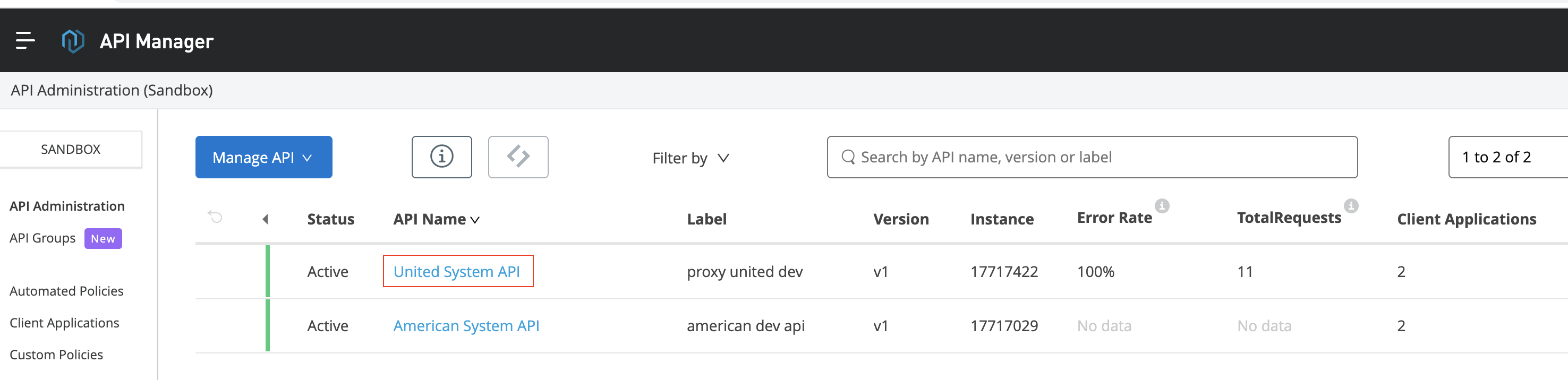
Task: Go to Automated Policies in sidebar
Action: point(66,291)
